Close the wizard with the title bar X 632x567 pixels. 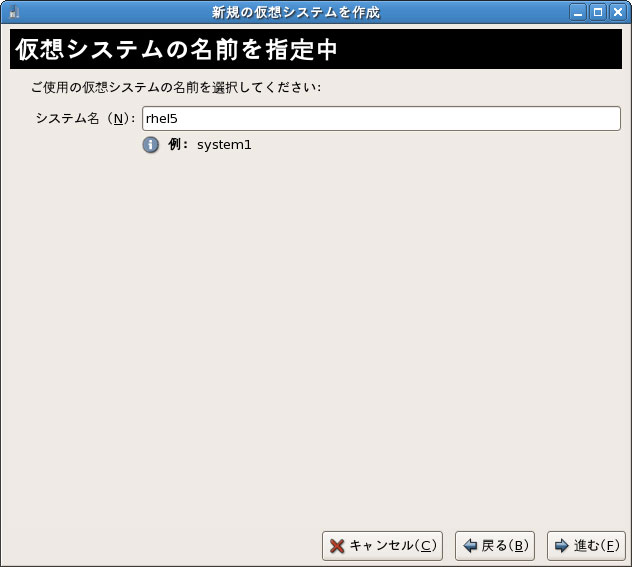tap(618, 12)
